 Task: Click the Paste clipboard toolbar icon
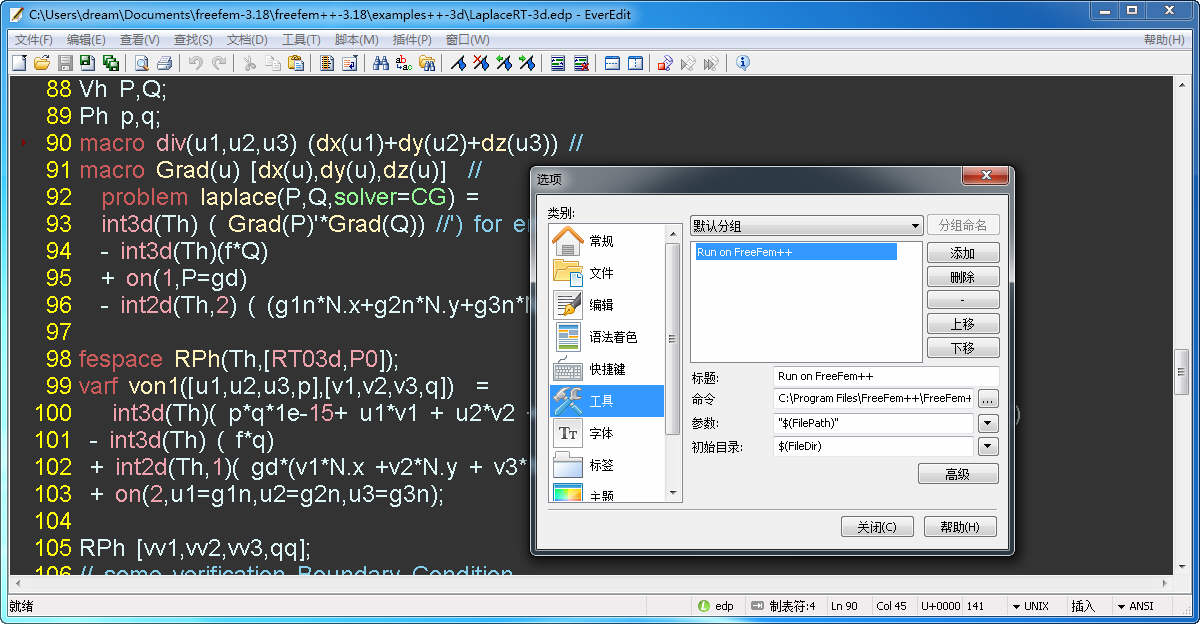tap(296, 63)
